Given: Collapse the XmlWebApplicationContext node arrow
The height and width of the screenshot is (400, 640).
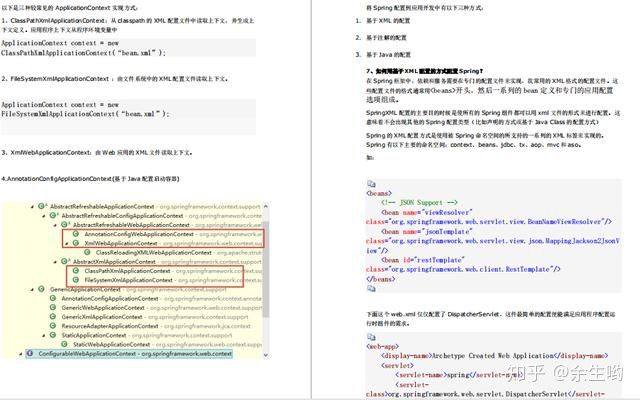Looking at the screenshot, I should tap(67, 244).
